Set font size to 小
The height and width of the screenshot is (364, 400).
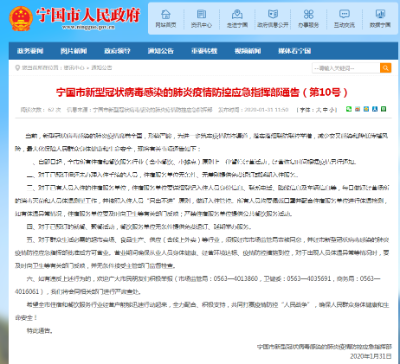pyautogui.click(x=331, y=109)
